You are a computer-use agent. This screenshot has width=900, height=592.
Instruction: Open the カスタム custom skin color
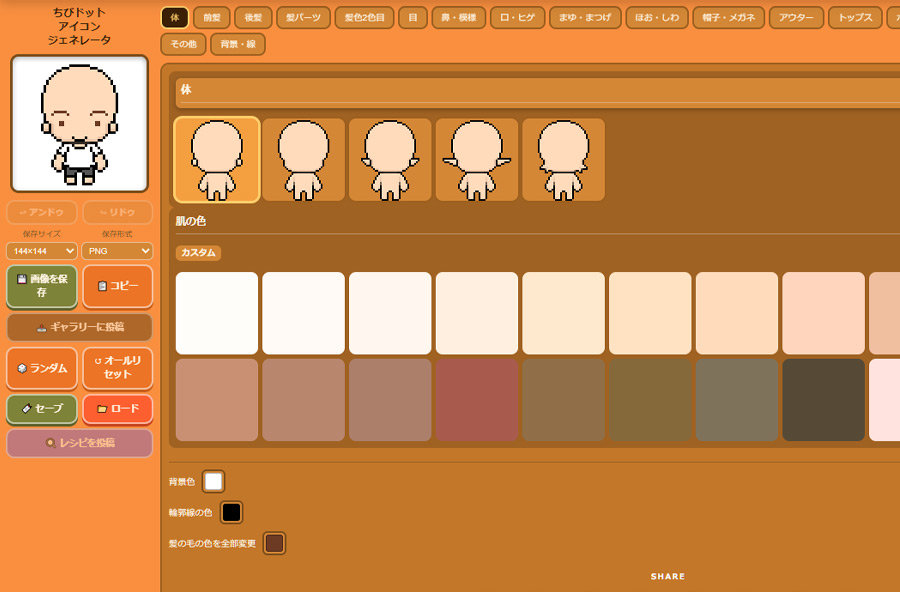198,253
